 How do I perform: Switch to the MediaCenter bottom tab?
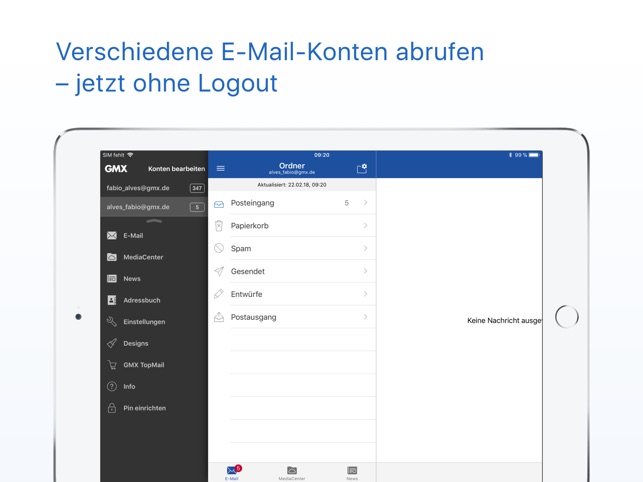click(292, 473)
